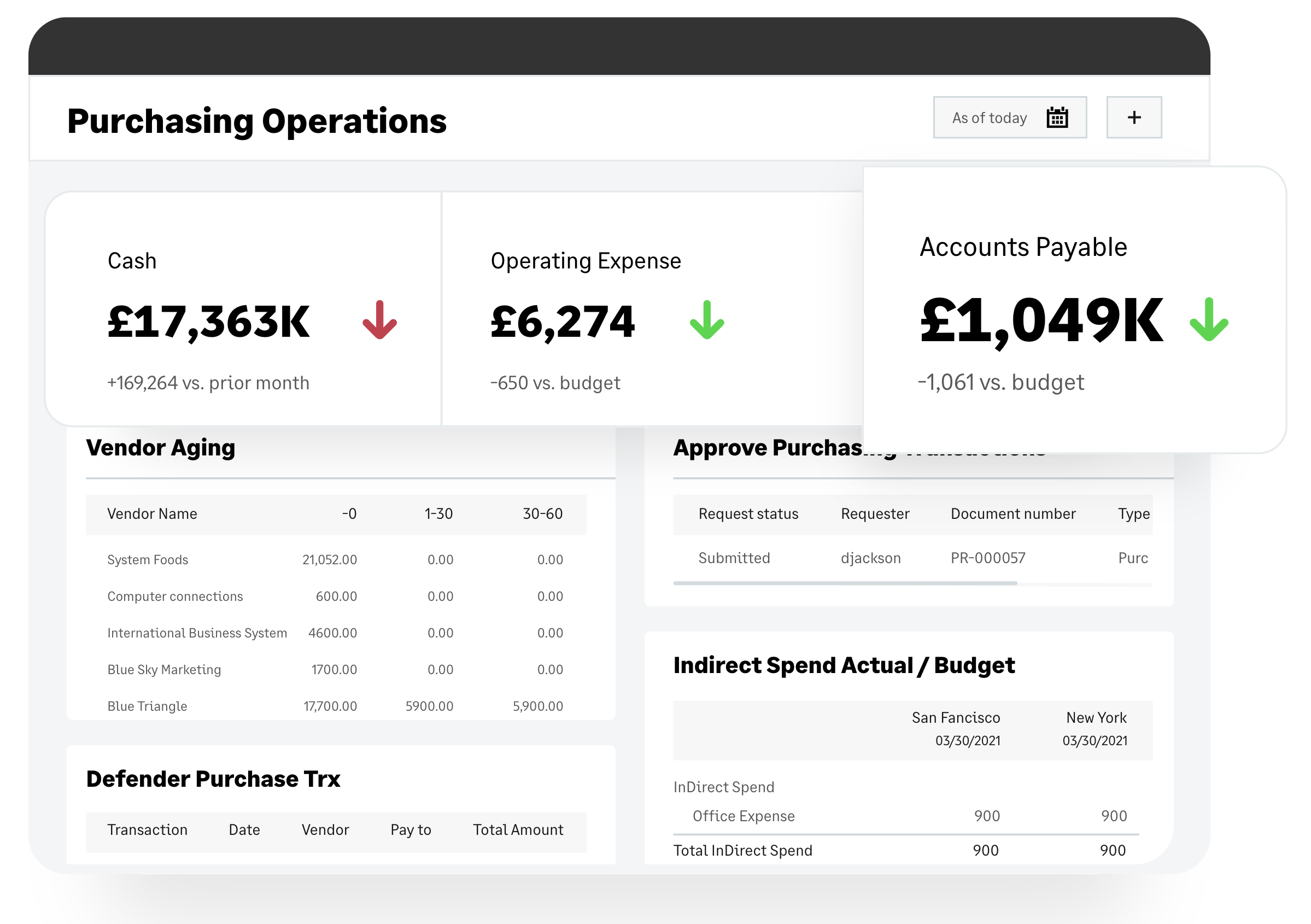Screen dimensions: 1311x924
Task: Click the 17,700.00 amount for Blue Triangle
Action: tap(330, 706)
